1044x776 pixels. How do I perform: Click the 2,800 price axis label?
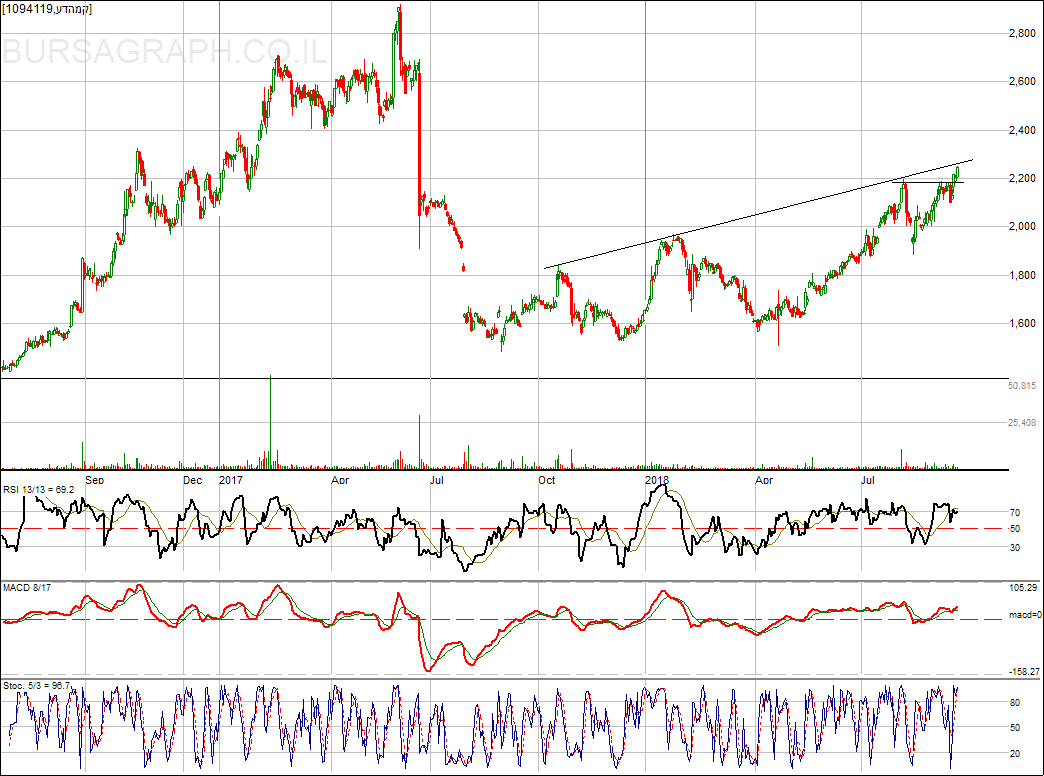coord(1020,33)
